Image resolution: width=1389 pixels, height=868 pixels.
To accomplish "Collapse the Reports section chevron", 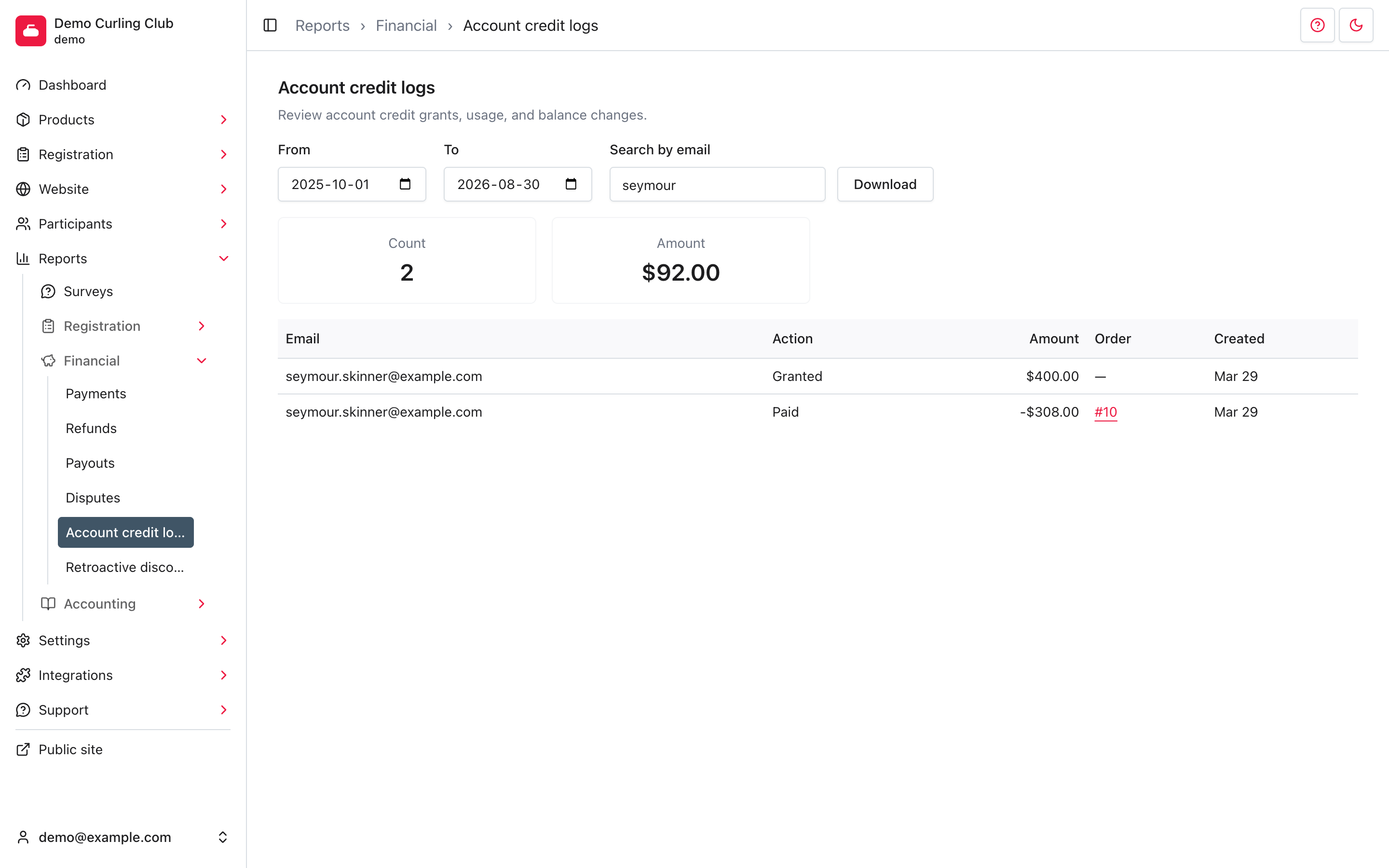I will pyautogui.click(x=224, y=258).
